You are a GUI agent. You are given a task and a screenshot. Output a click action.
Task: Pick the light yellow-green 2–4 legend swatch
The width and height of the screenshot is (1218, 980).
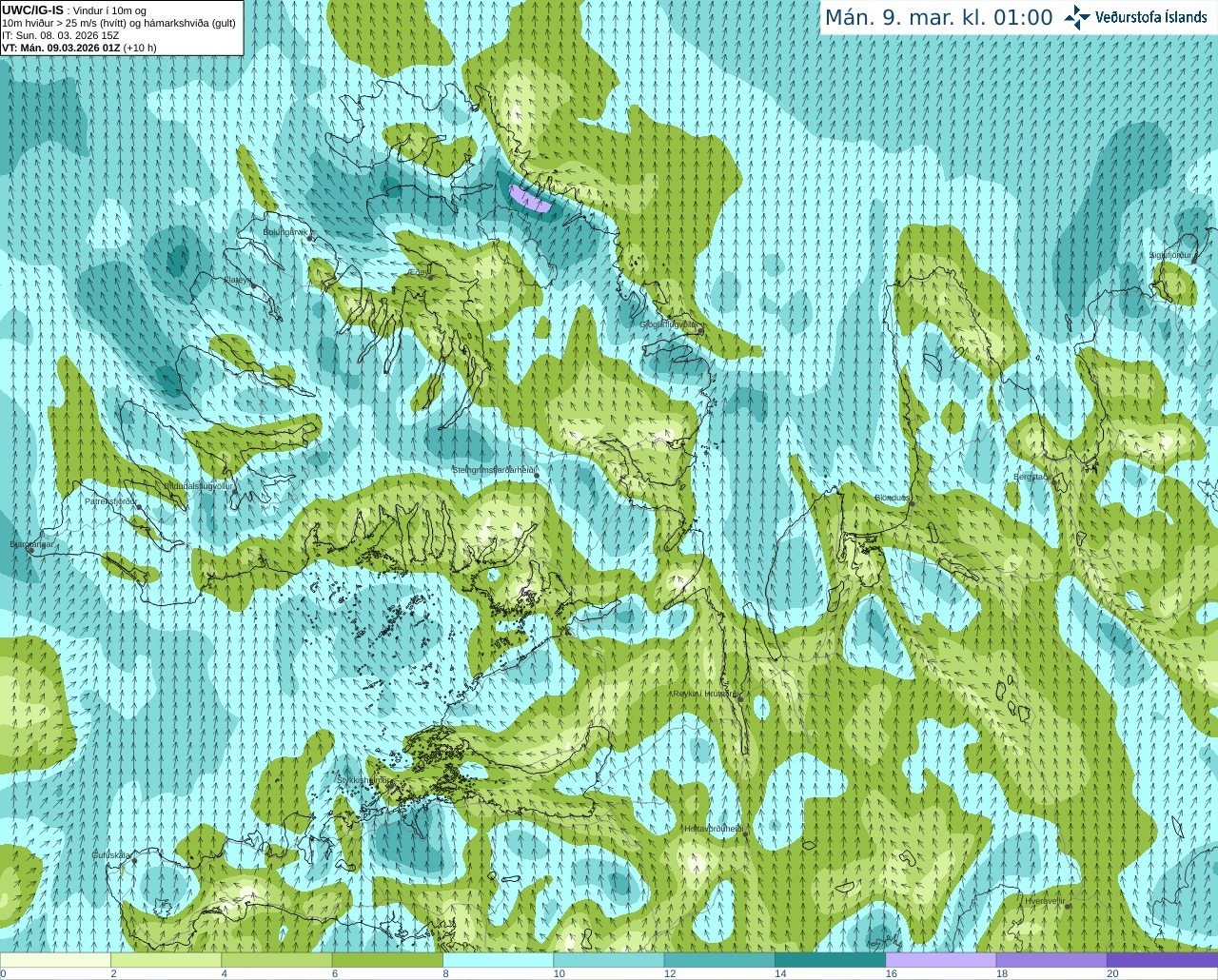[167, 960]
